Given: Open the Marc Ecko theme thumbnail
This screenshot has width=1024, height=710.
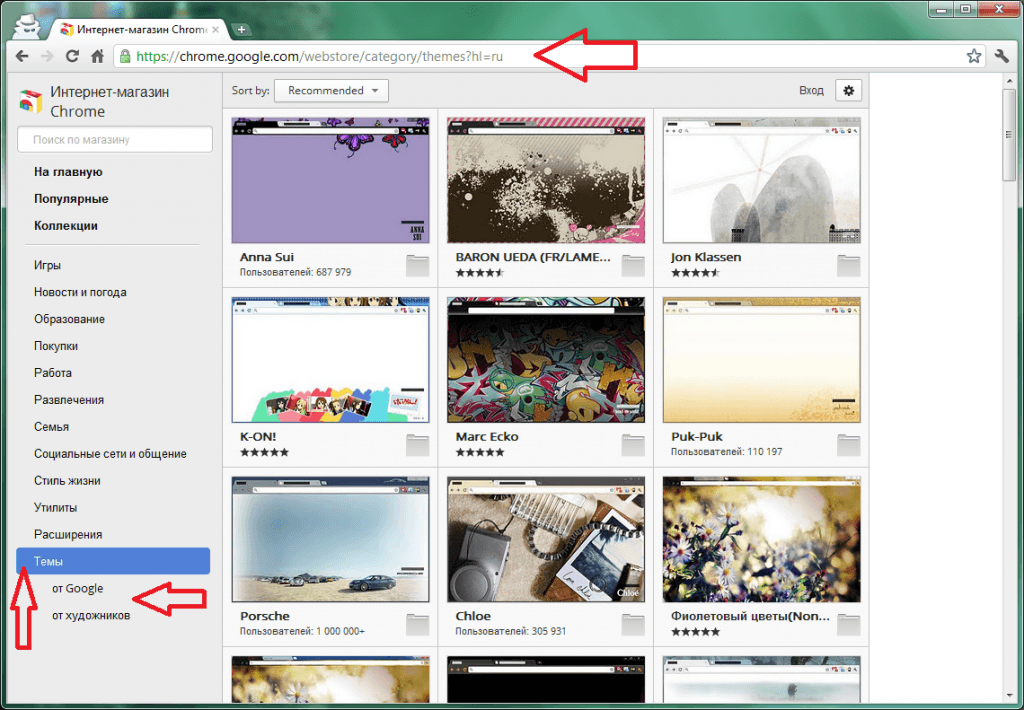Looking at the screenshot, I should 546,360.
